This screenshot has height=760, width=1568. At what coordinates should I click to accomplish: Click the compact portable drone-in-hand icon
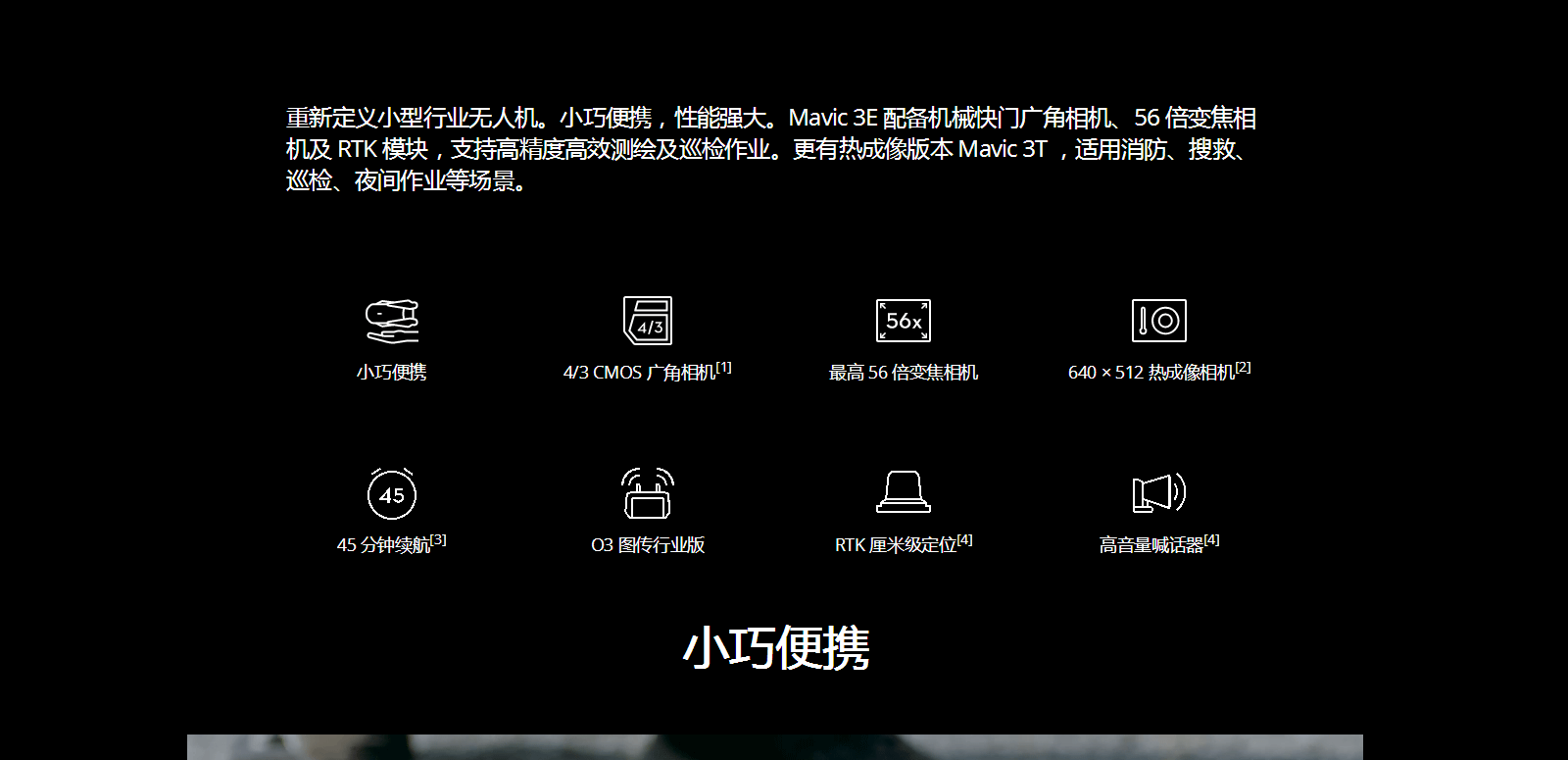tap(392, 321)
